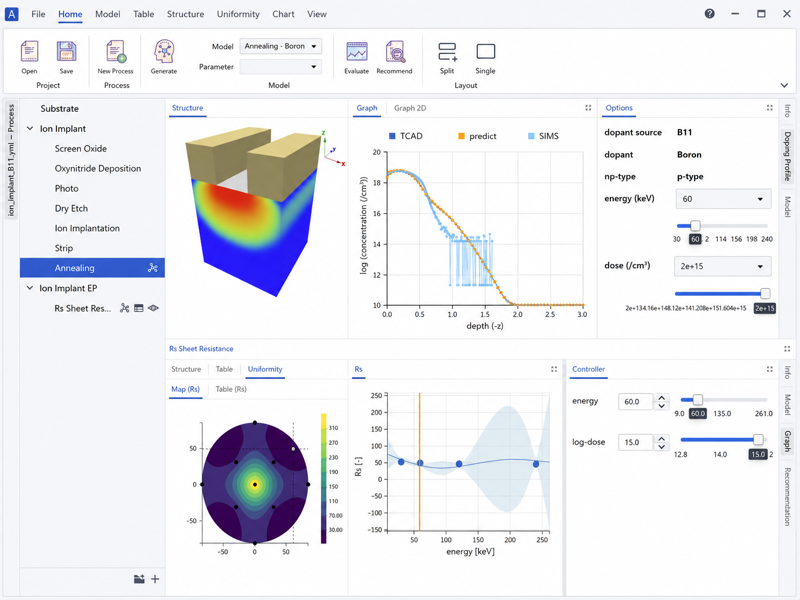Switch to the Table (Rs) tab
Image resolution: width=800 pixels, height=600 pixels.
231,389
